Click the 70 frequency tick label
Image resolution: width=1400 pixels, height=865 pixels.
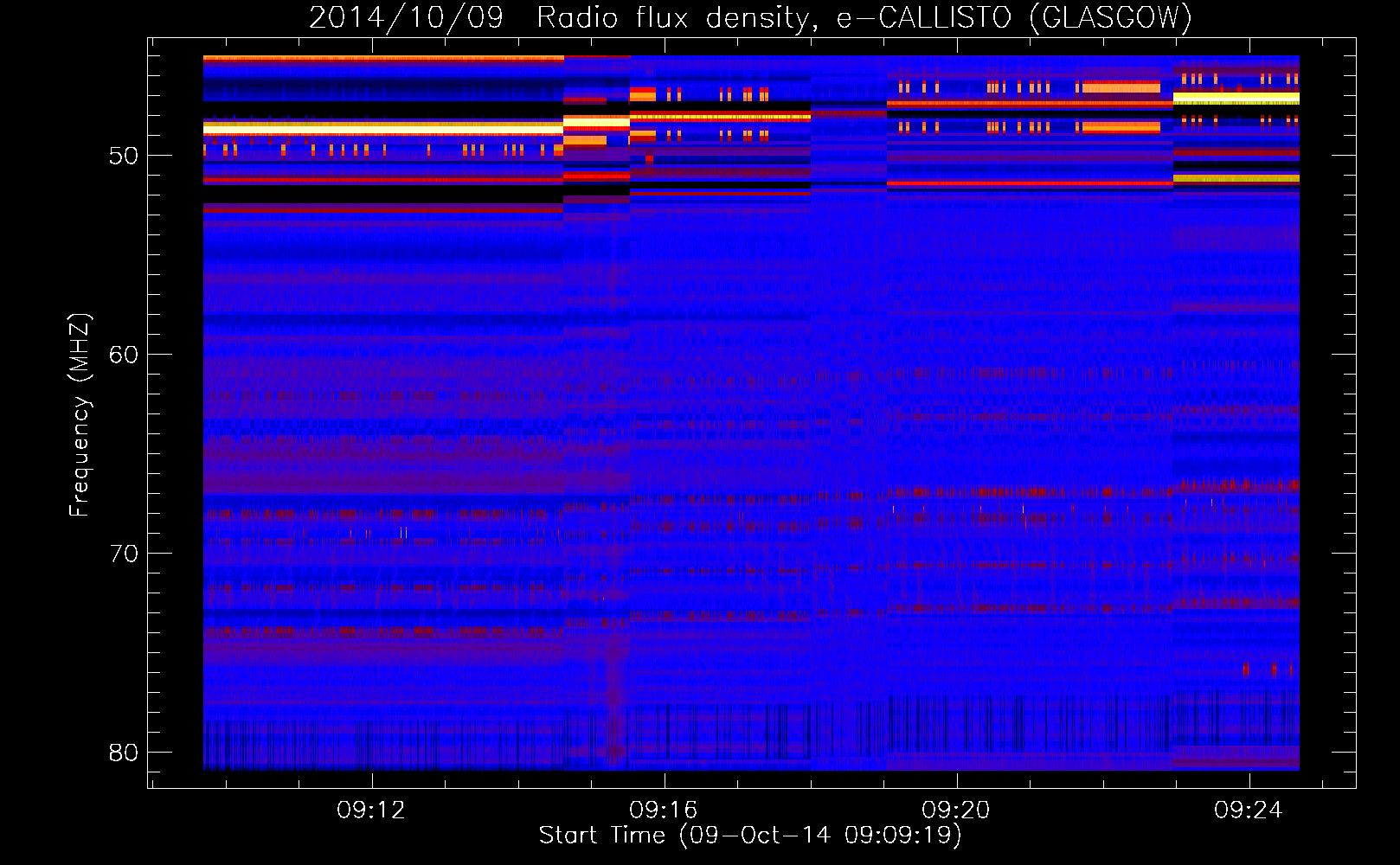[124, 554]
